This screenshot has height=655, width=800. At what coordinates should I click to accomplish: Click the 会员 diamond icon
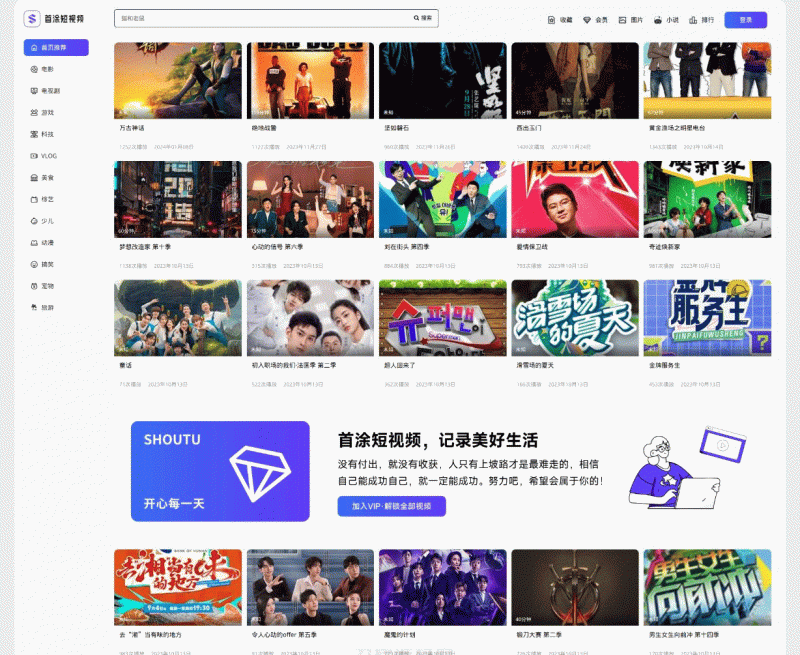pos(587,20)
